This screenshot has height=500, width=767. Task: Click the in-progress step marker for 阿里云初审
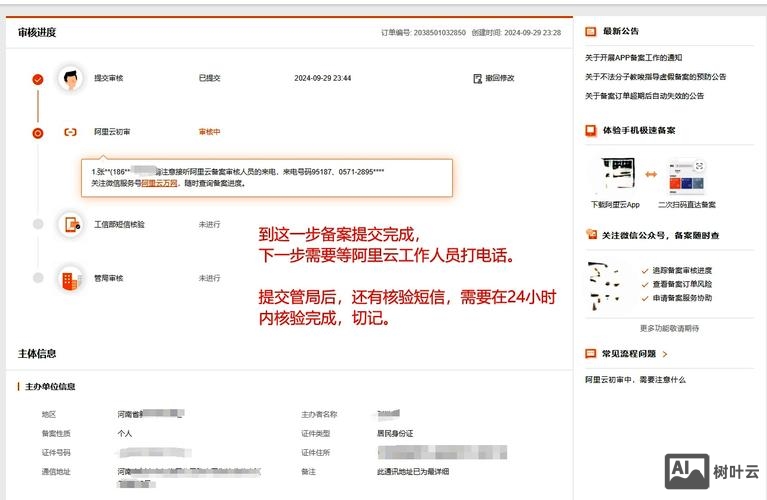[38, 133]
